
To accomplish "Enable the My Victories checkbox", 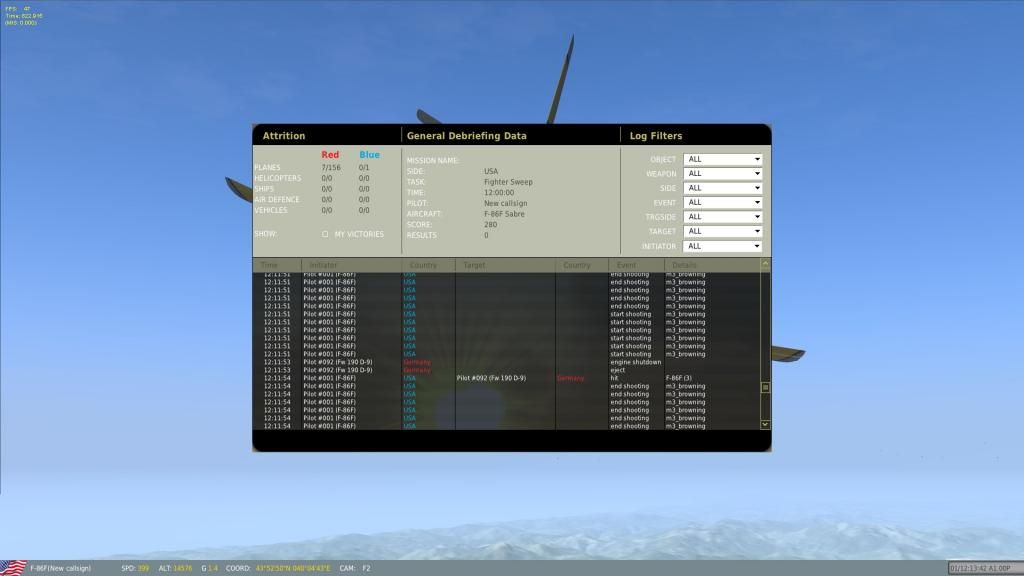I will click(325, 234).
